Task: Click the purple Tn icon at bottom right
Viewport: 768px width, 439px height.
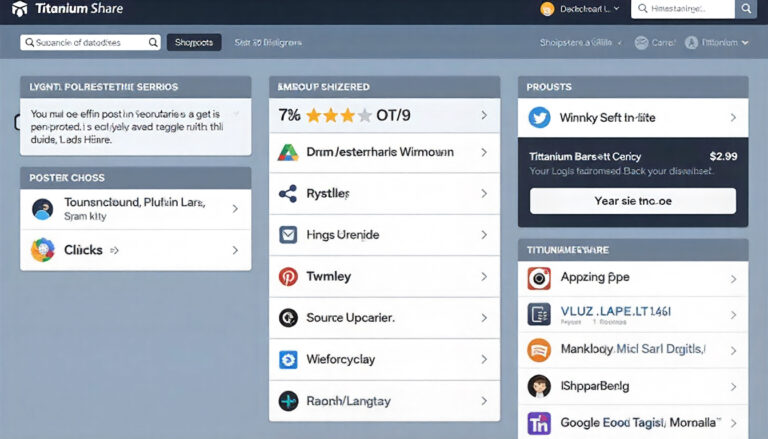Action: 539,423
